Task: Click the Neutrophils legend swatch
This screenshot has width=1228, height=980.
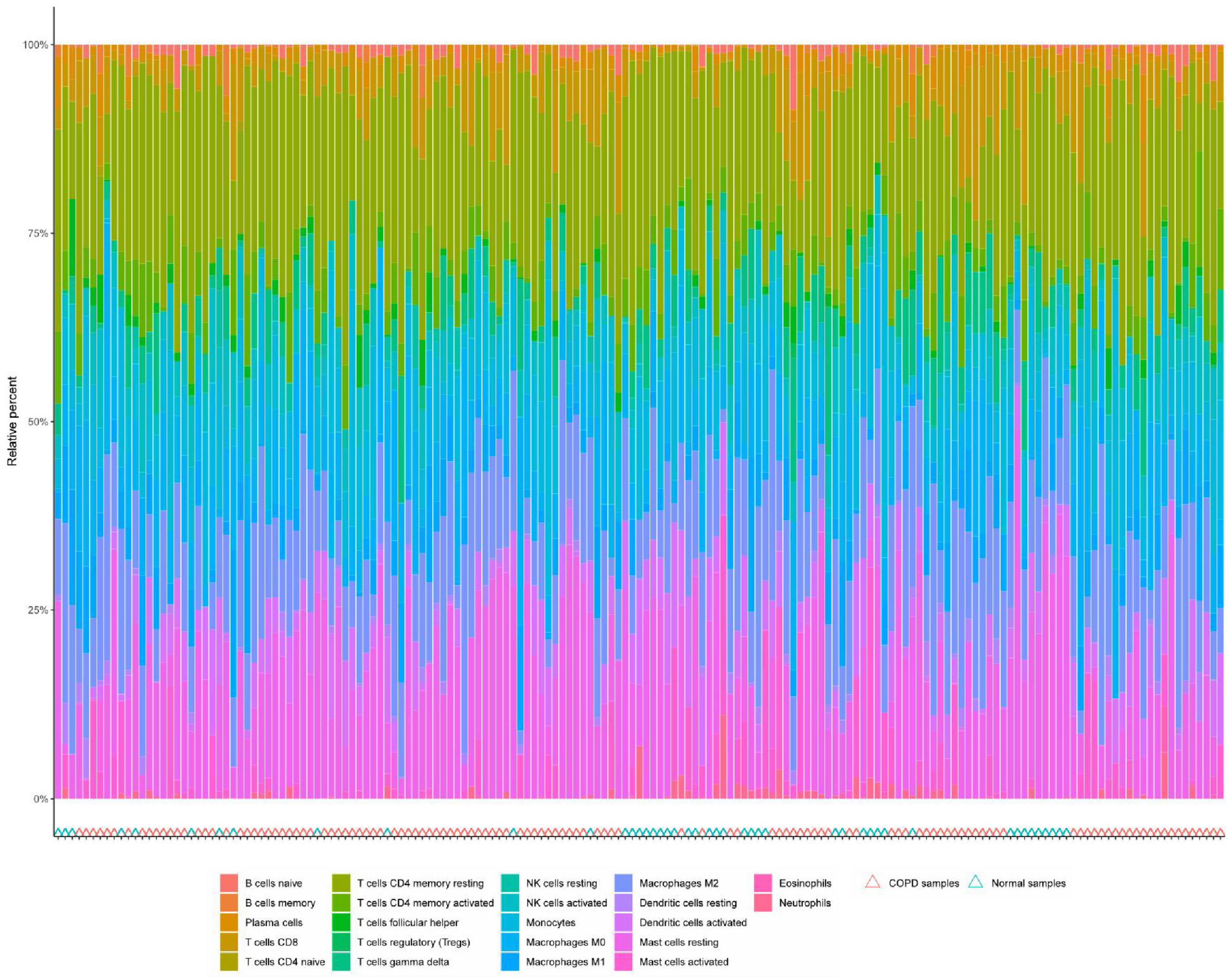Action: [763, 903]
